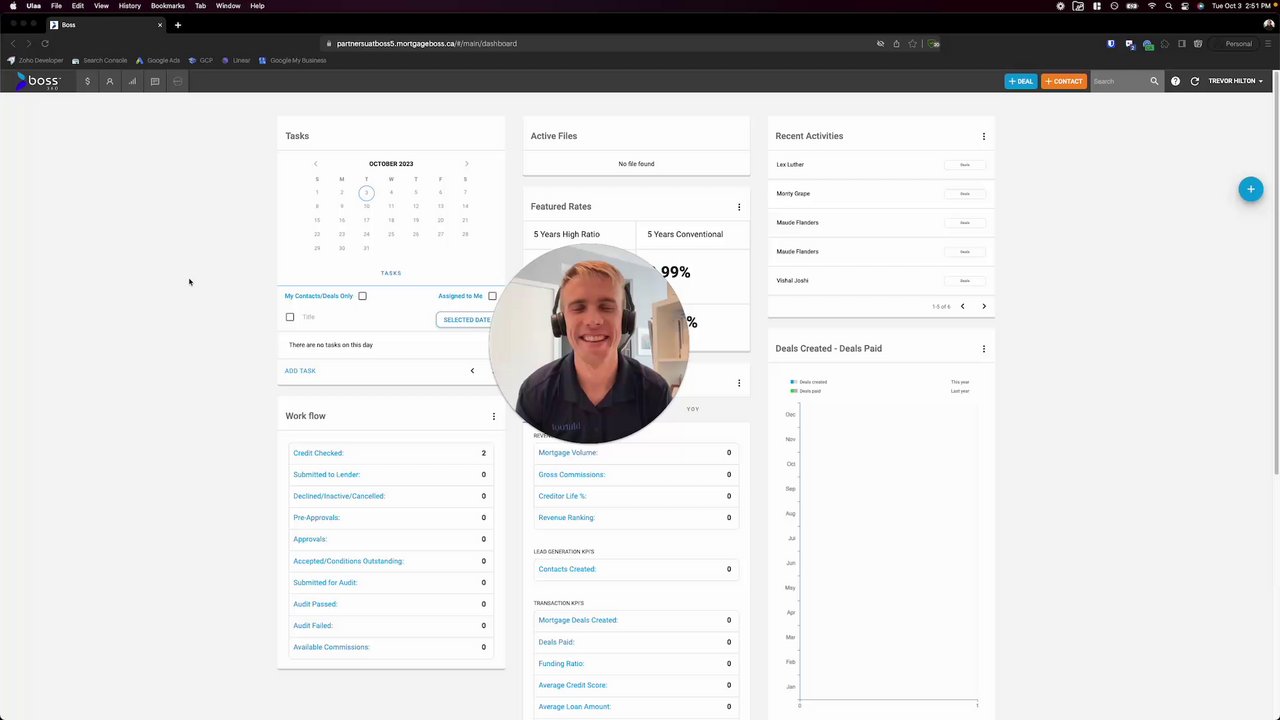
Task: Go to previous month in Tasks calendar
Action: click(316, 164)
